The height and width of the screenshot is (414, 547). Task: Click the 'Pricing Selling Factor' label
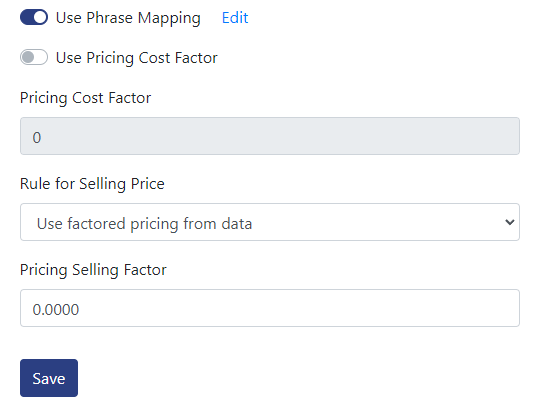(93, 270)
